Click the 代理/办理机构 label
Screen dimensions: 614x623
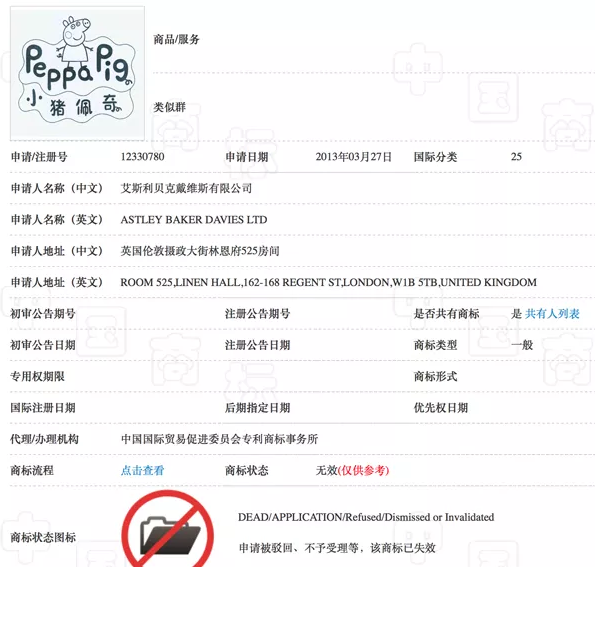tap(45, 439)
